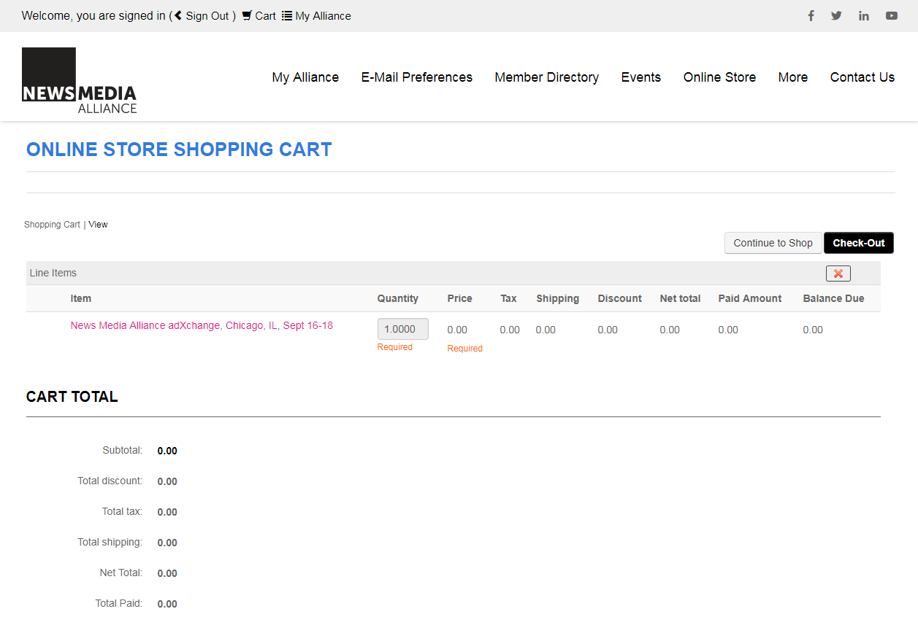Expand the More menu
Image resolution: width=918 pixels, height=617 pixels.
tap(793, 77)
